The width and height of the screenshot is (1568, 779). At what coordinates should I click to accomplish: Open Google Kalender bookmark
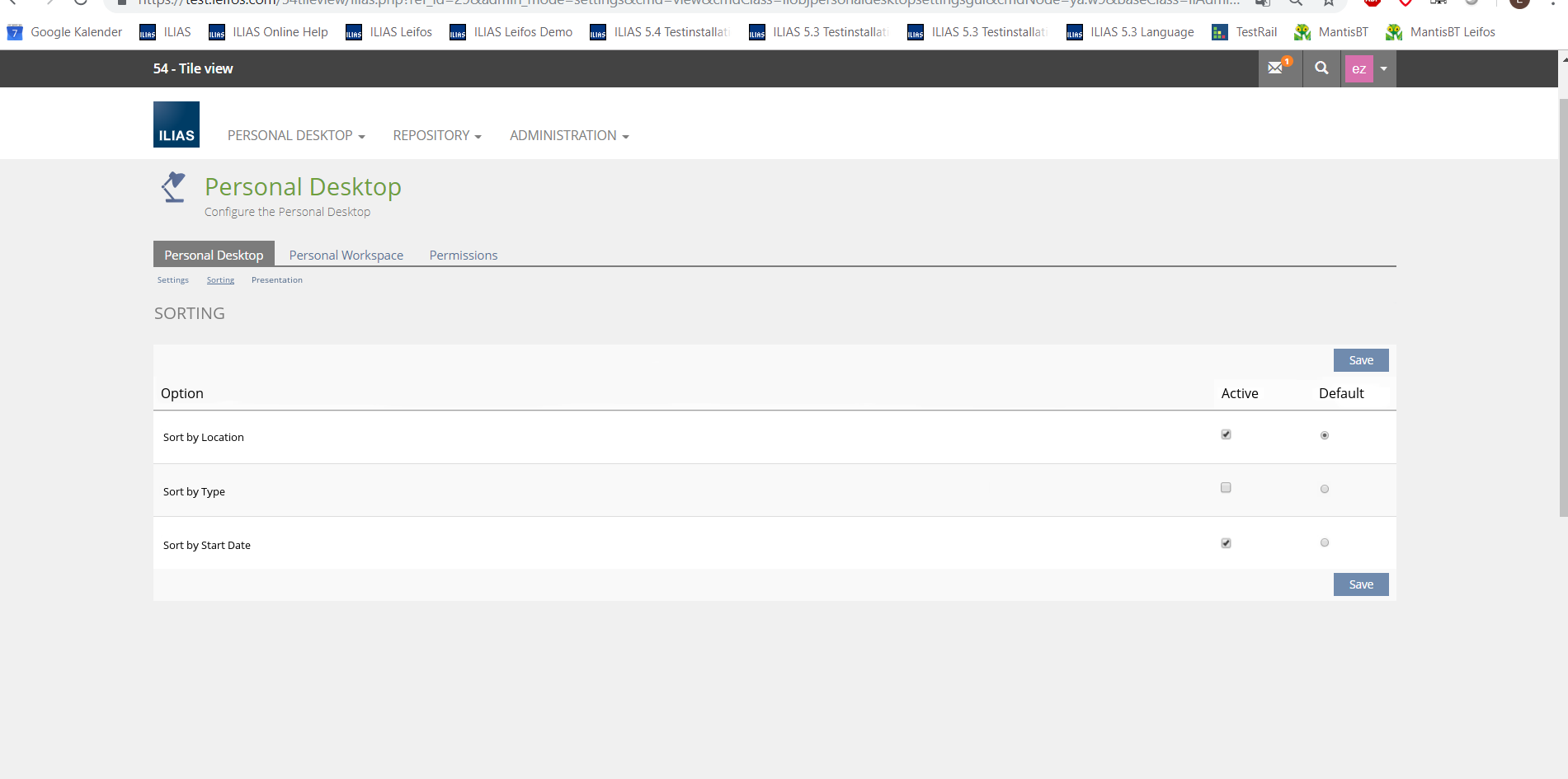[x=65, y=32]
